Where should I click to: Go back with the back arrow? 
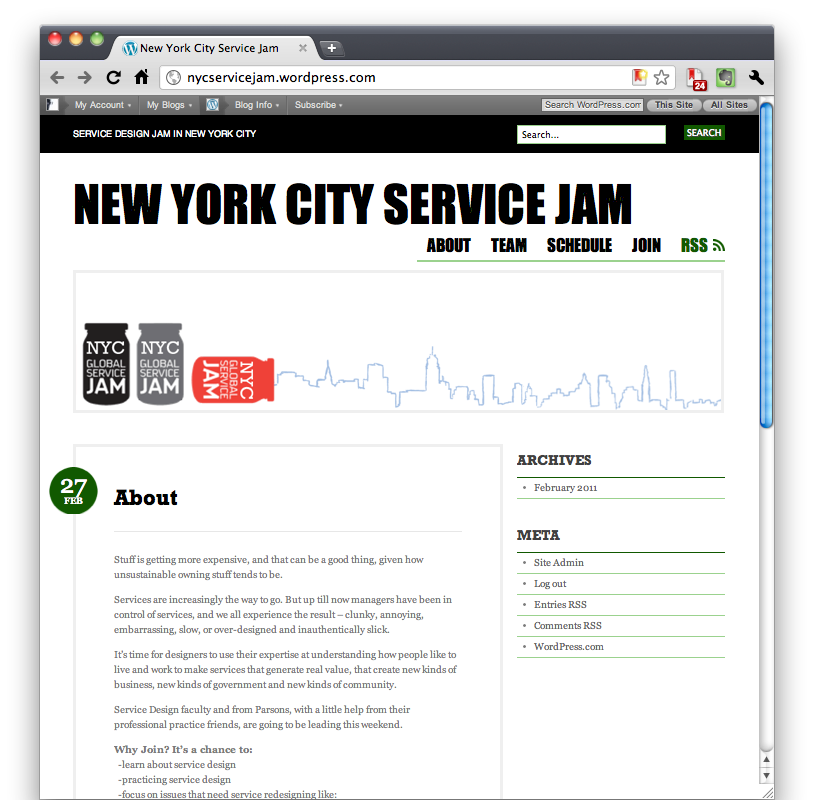tap(57, 77)
